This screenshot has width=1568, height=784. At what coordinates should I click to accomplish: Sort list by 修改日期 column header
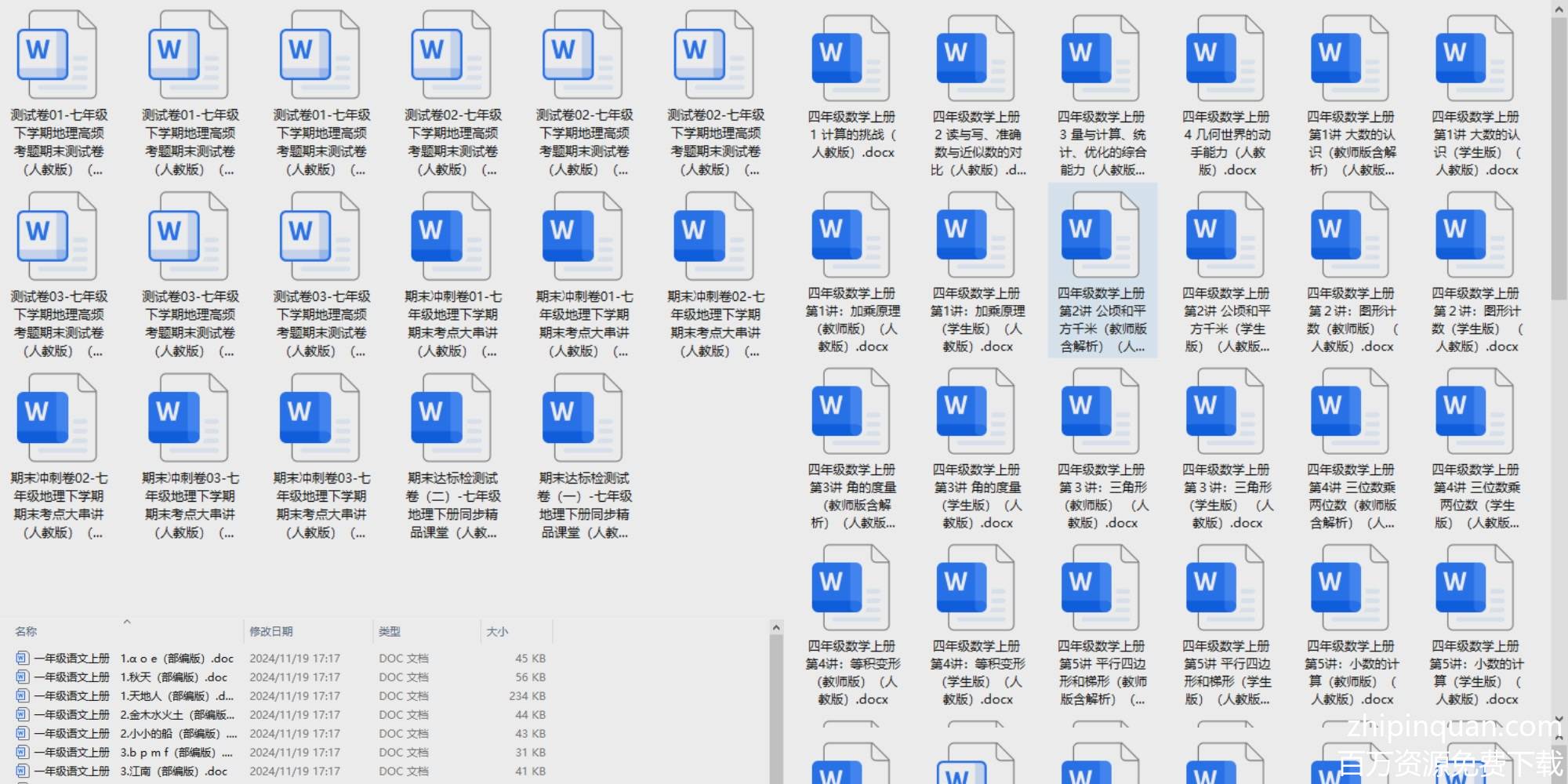(x=271, y=632)
